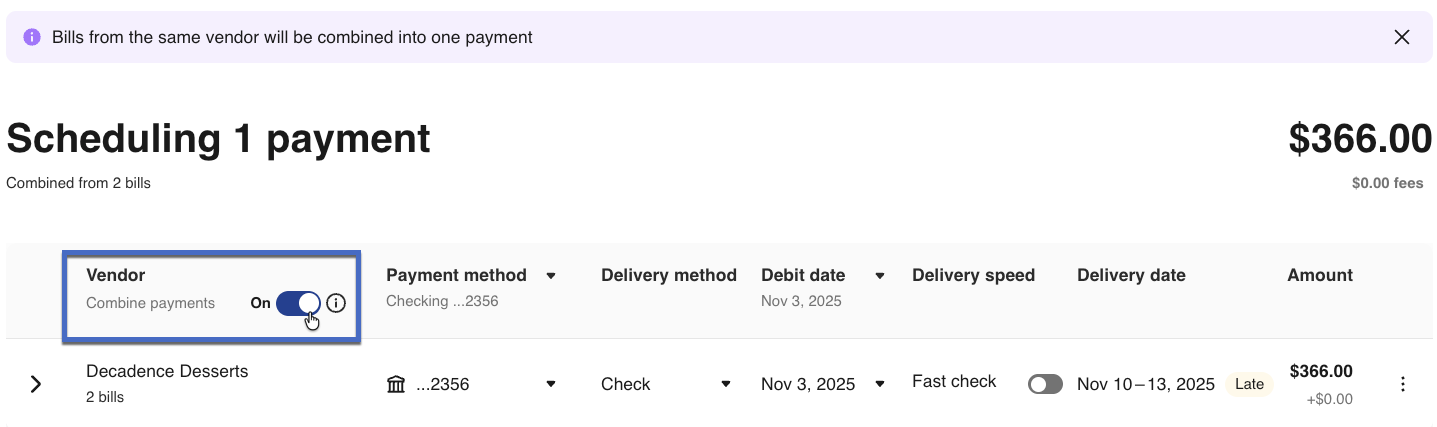Turn off the Combine payments toggle

pyautogui.click(x=298, y=303)
